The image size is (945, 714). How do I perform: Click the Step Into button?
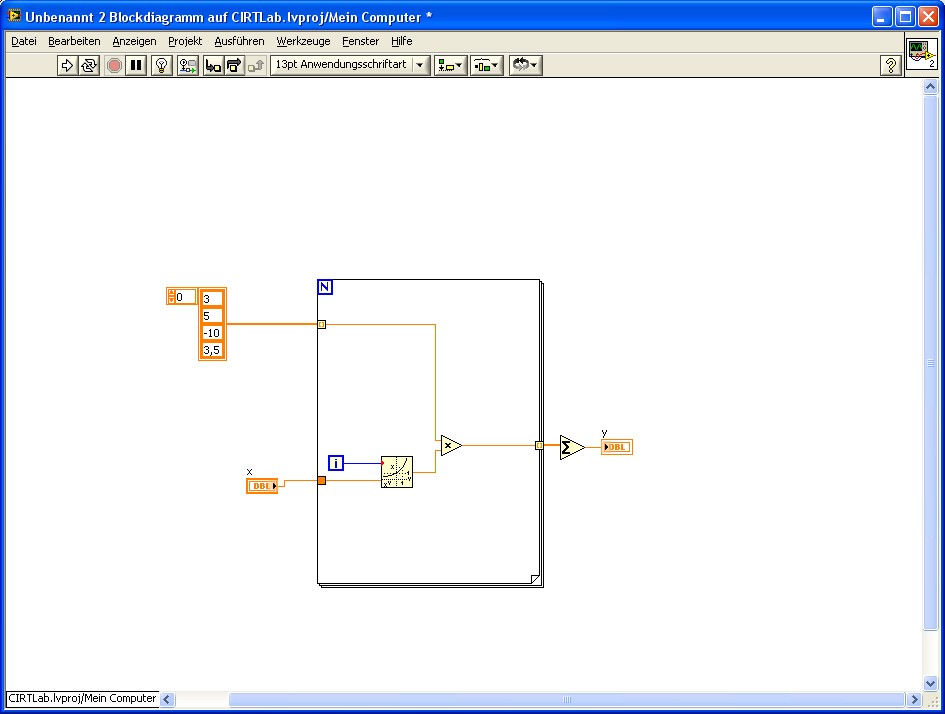point(213,65)
